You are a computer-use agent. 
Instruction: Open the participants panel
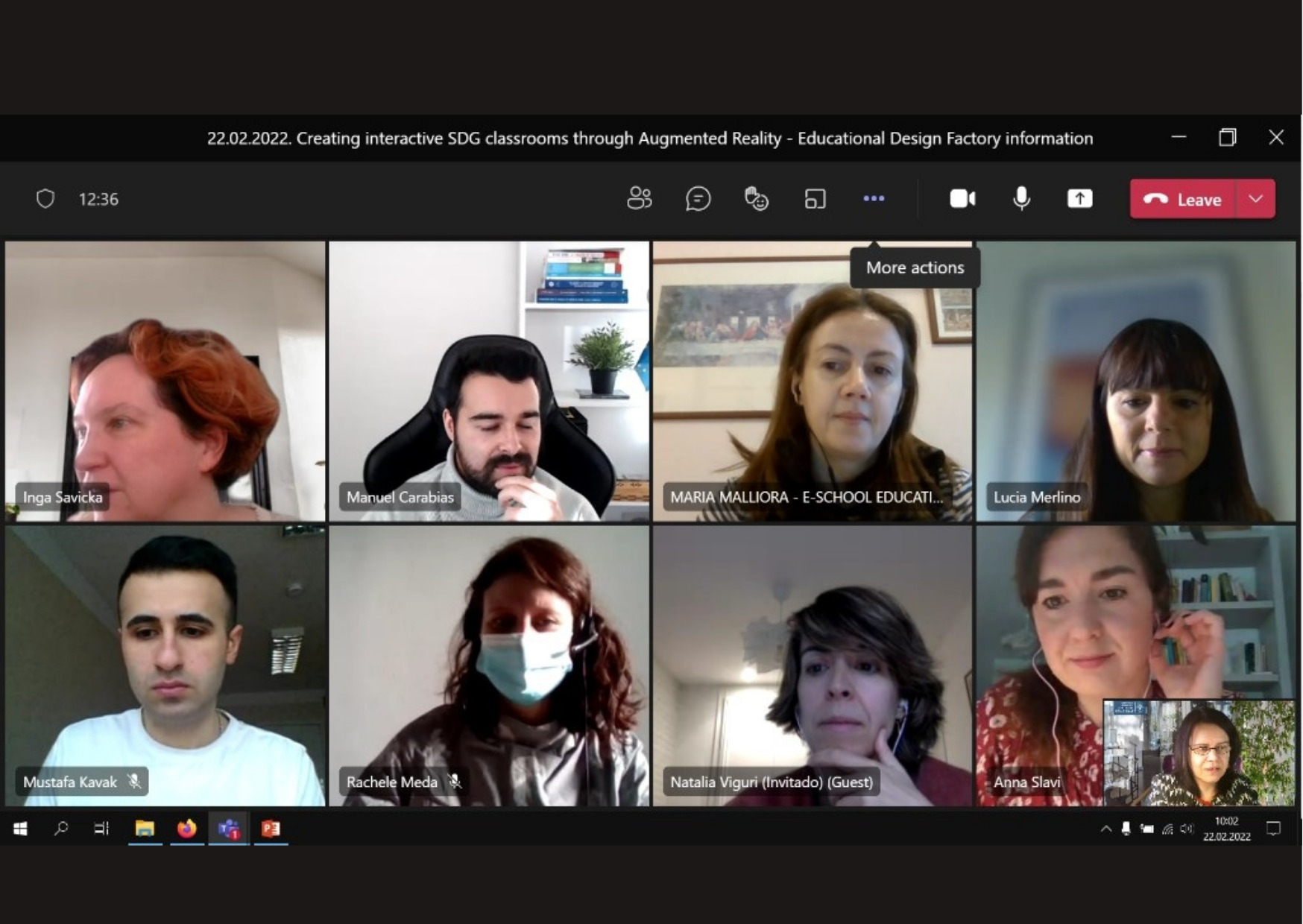tap(639, 198)
